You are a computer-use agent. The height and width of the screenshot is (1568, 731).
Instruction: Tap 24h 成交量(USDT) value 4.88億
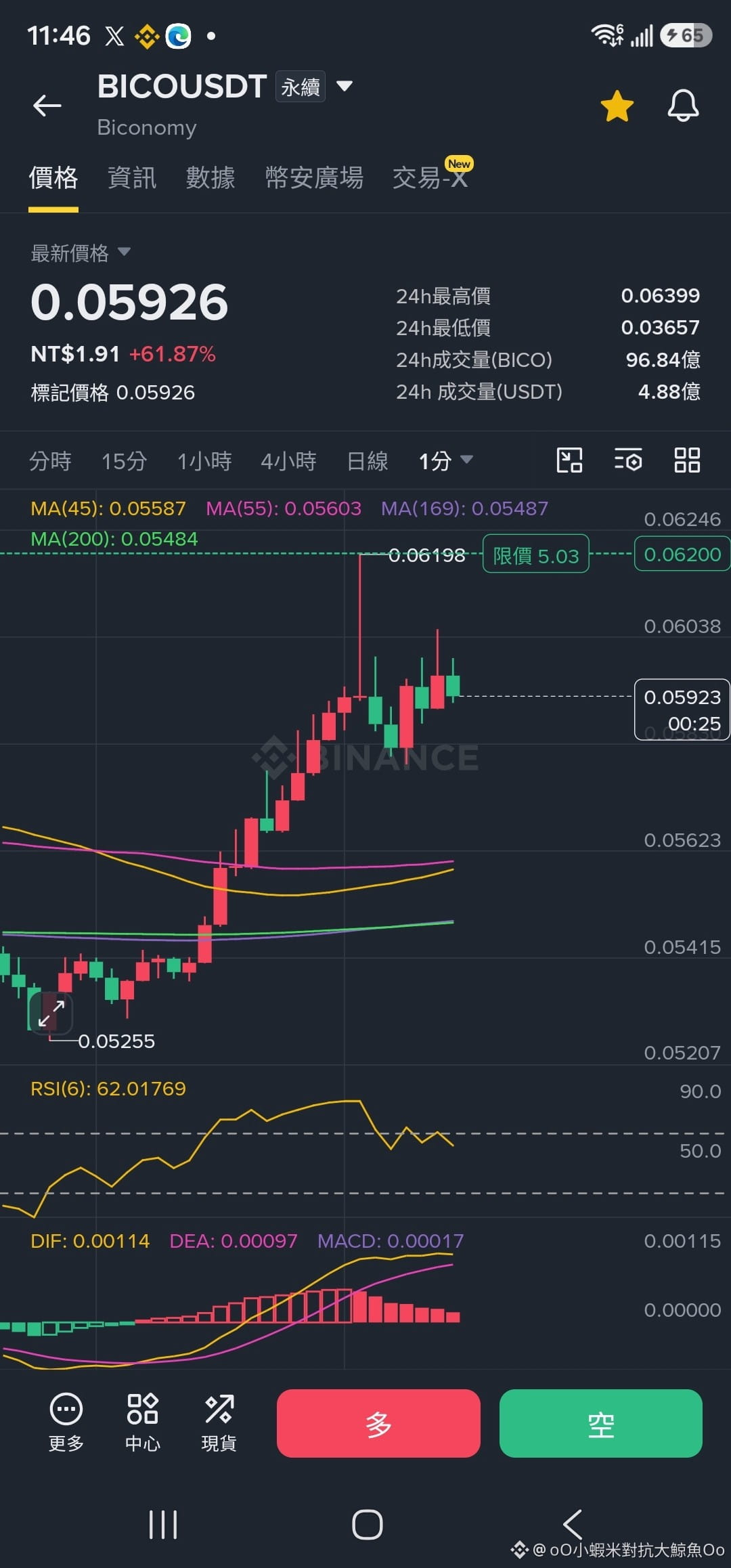tap(669, 391)
